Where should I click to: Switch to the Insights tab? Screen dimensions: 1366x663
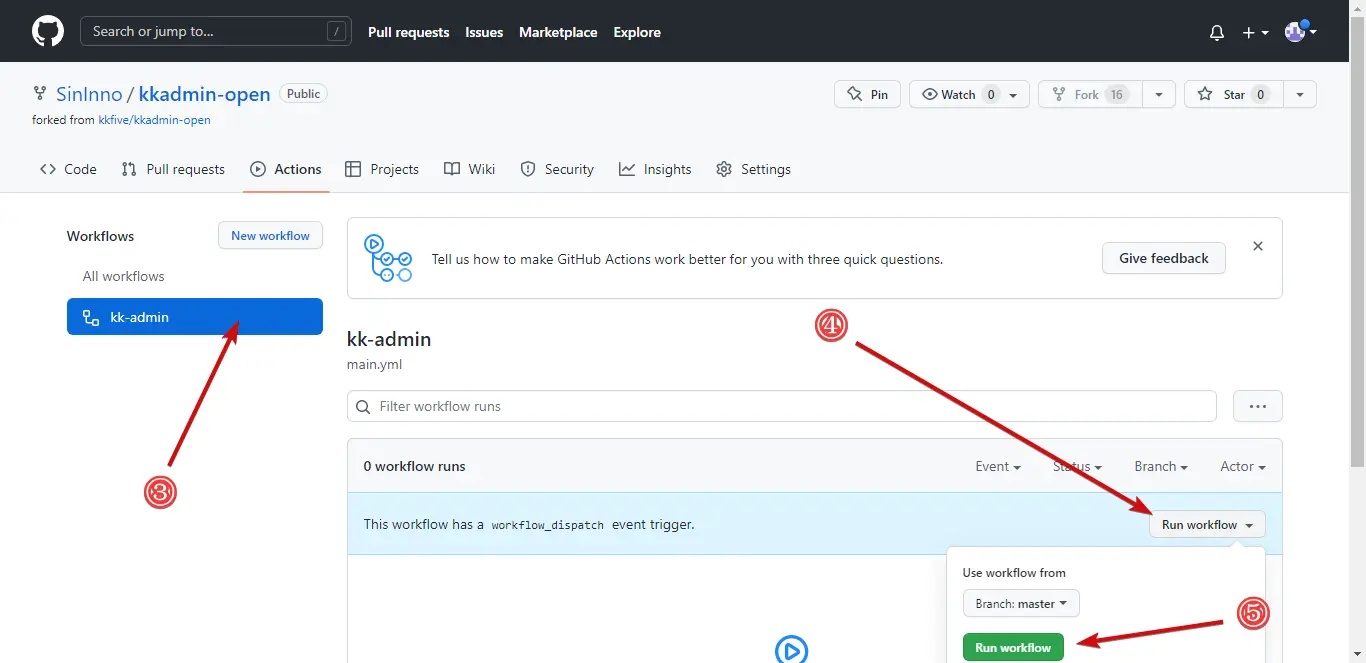click(655, 169)
